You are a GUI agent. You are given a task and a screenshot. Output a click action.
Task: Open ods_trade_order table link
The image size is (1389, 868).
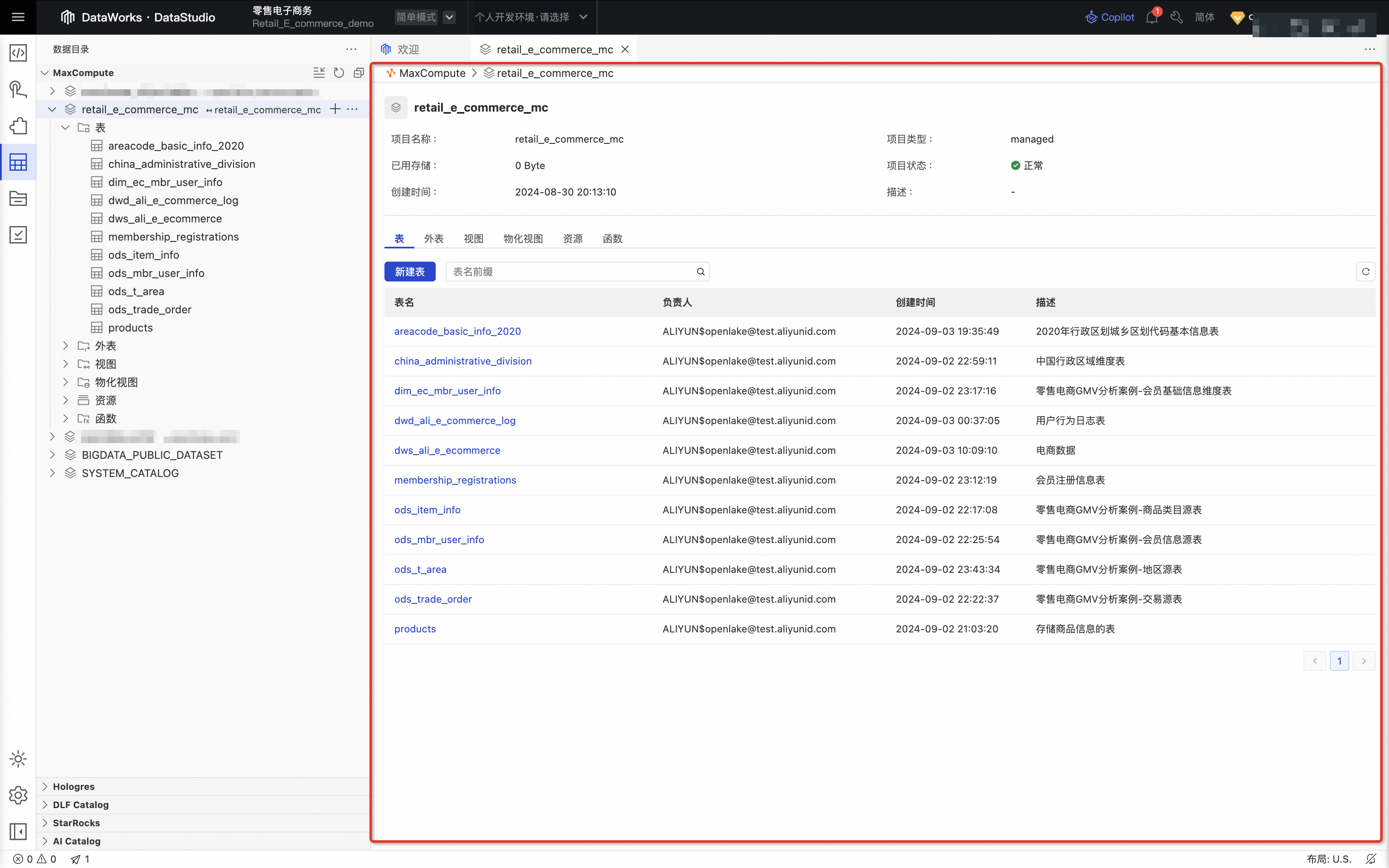pyautogui.click(x=433, y=599)
